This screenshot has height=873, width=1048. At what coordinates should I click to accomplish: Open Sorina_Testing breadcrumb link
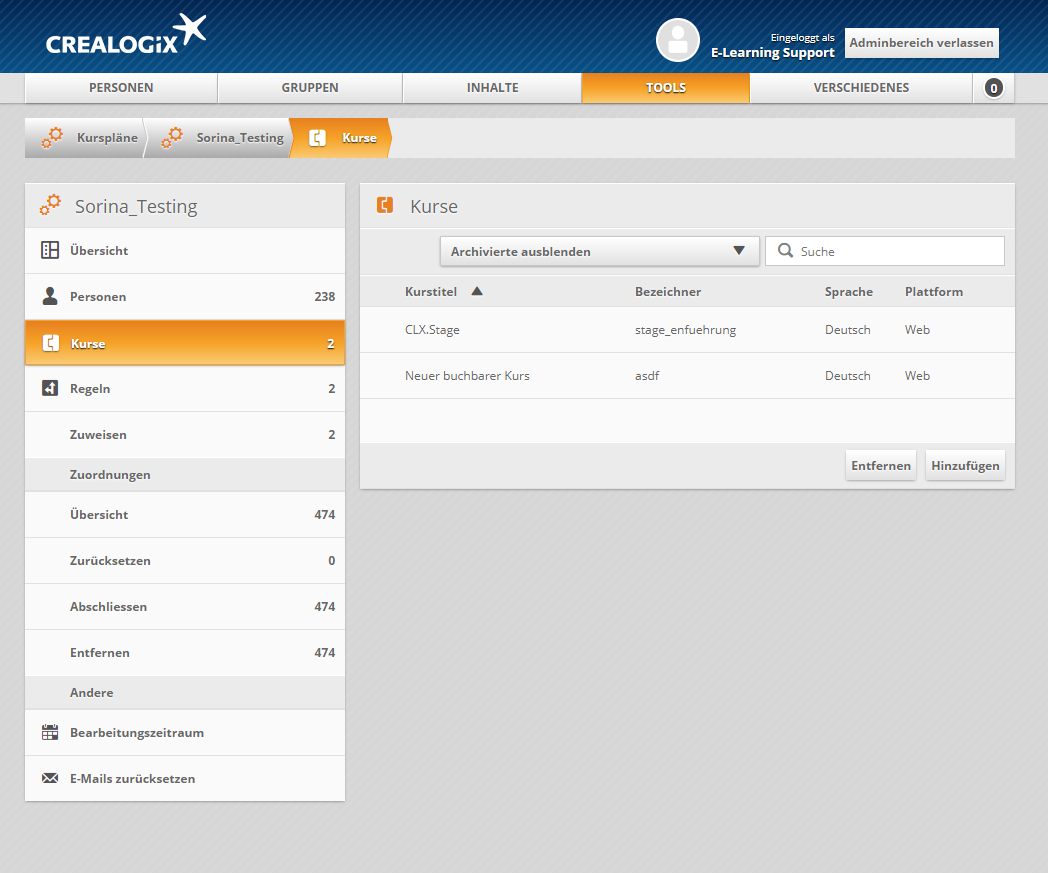tap(239, 138)
